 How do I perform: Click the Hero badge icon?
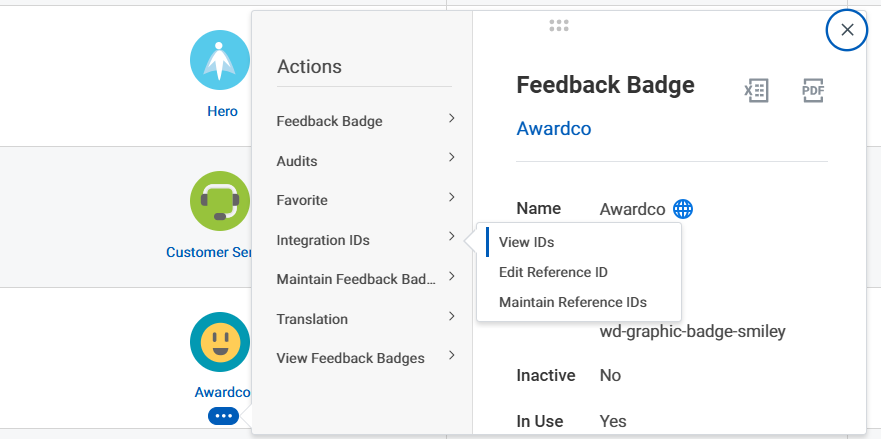click(x=219, y=60)
